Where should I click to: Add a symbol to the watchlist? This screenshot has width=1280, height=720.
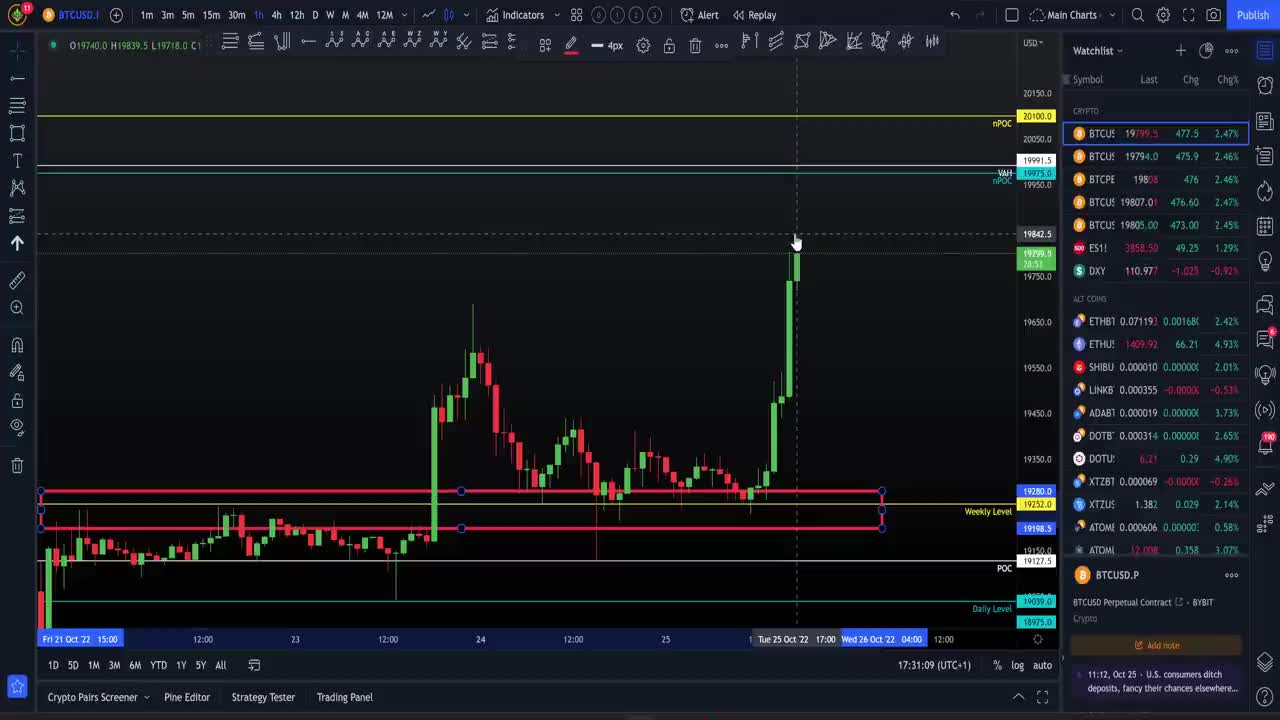point(1181,50)
